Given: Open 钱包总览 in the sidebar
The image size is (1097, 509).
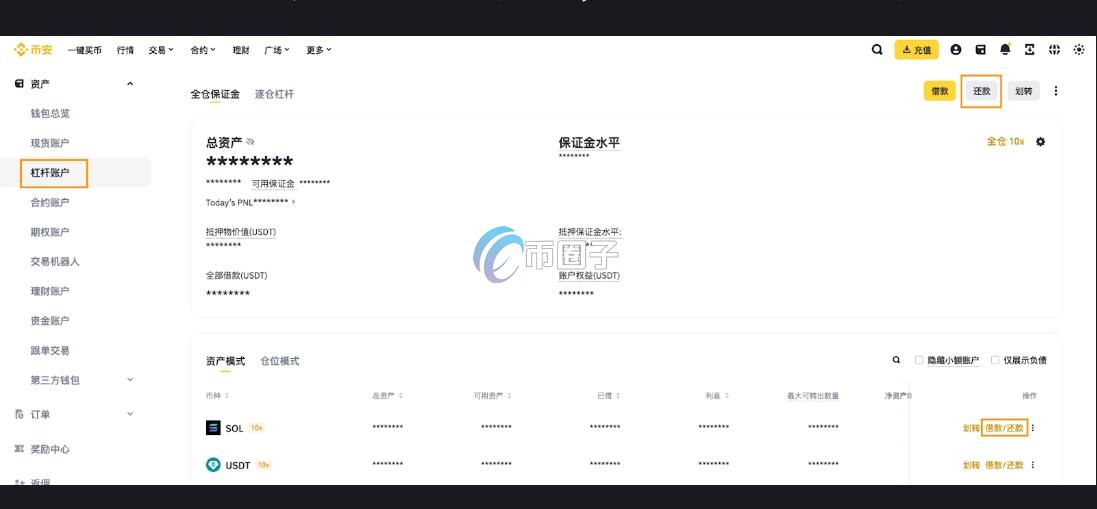Looking at the screenshot, I should tap(50, 113).
